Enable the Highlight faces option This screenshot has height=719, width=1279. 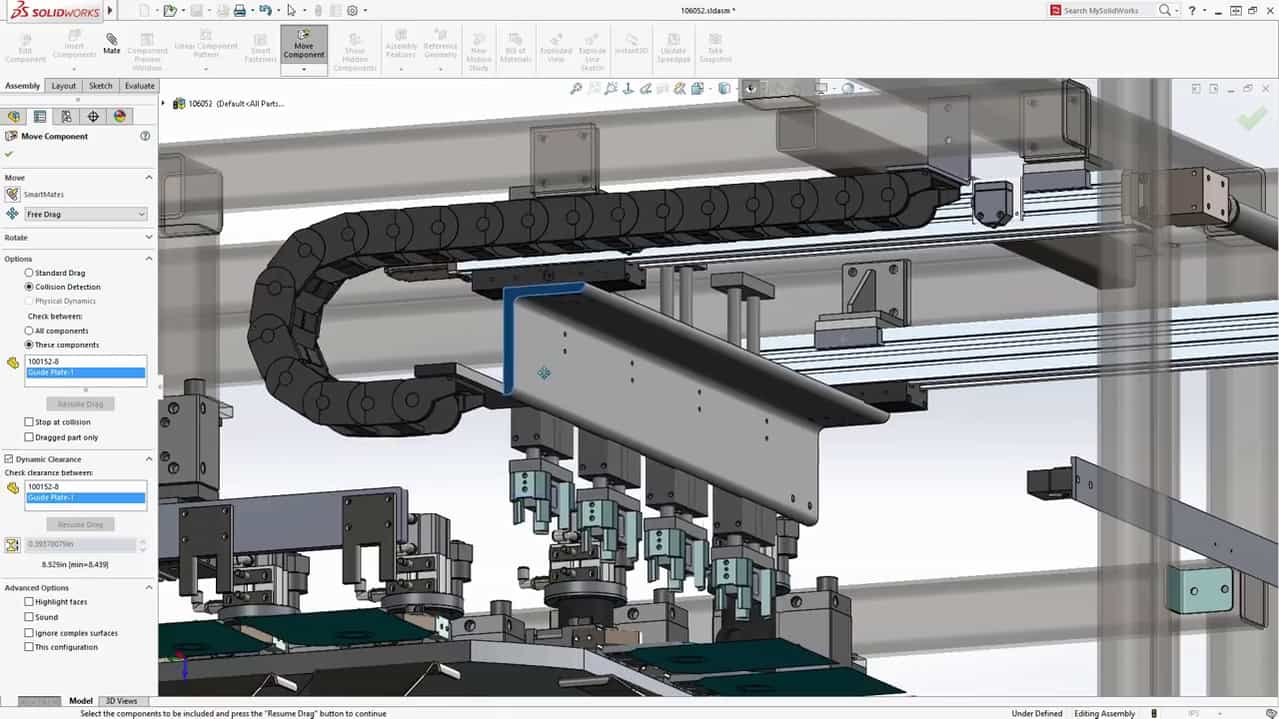click(30, 601)
